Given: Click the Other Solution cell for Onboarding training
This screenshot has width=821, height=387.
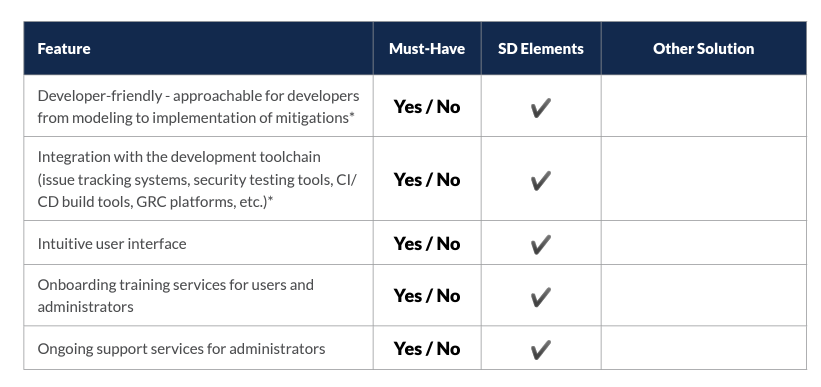Looking at the screenshot, I should click(704, 295).
